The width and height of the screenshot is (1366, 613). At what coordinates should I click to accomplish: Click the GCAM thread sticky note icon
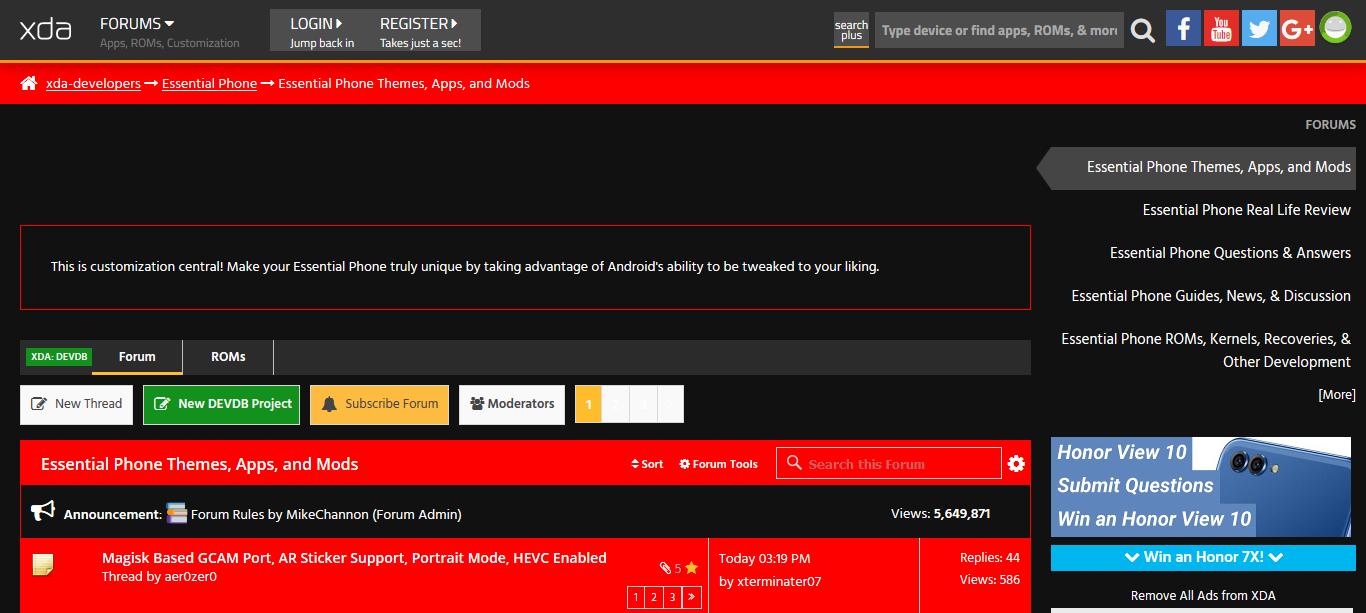pyautogui.click(x=43, y=565)
